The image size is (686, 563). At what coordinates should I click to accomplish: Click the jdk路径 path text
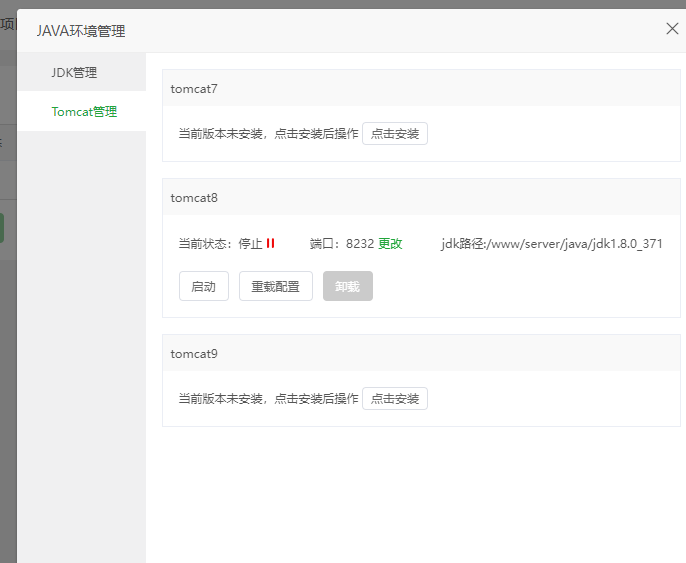pyautogui.click(x=552, y=244)
